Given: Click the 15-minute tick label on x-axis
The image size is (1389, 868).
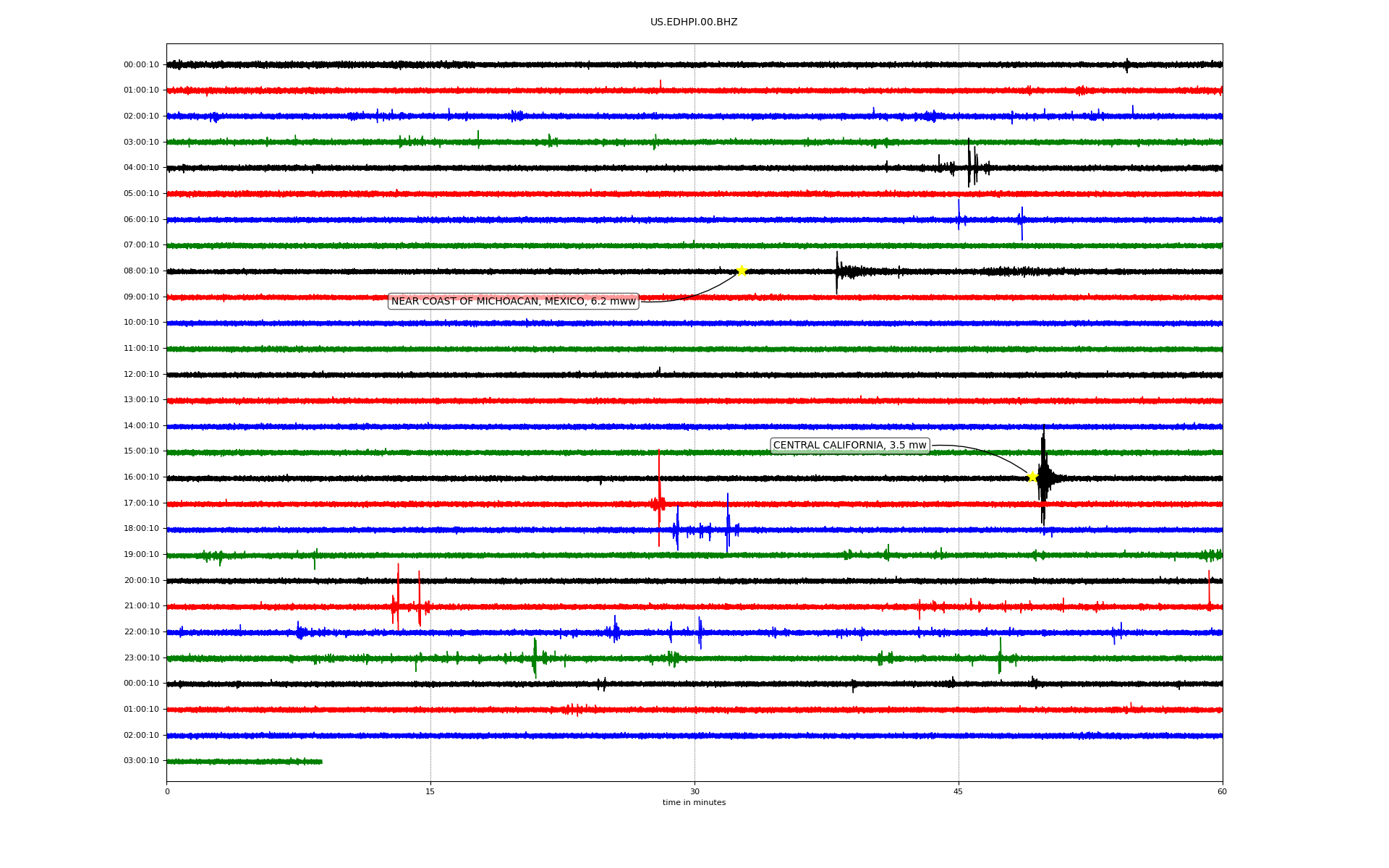Looking at the screenshot, I should (430, 791).
